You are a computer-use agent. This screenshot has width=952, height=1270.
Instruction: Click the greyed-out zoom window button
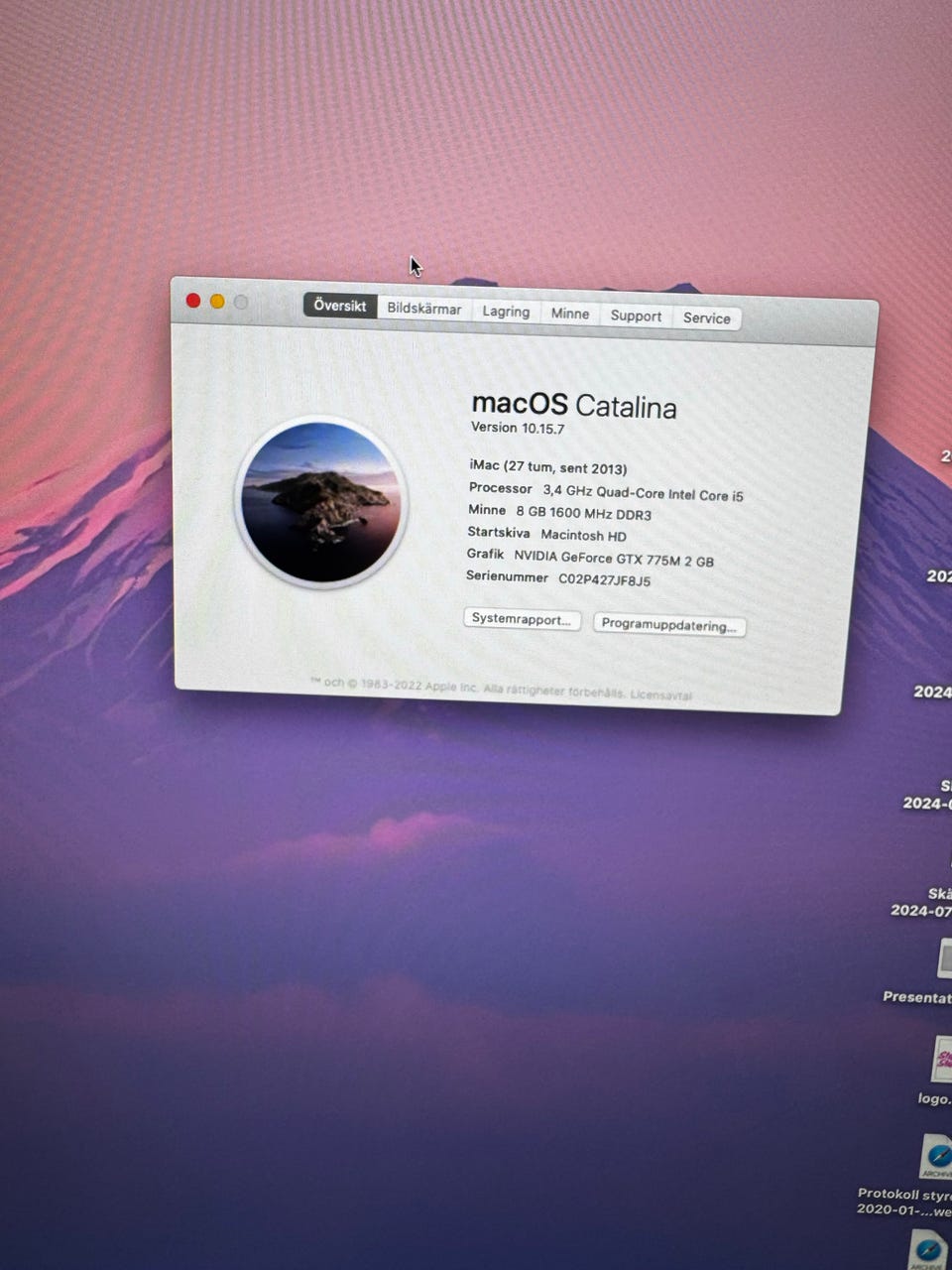point(241,303)
